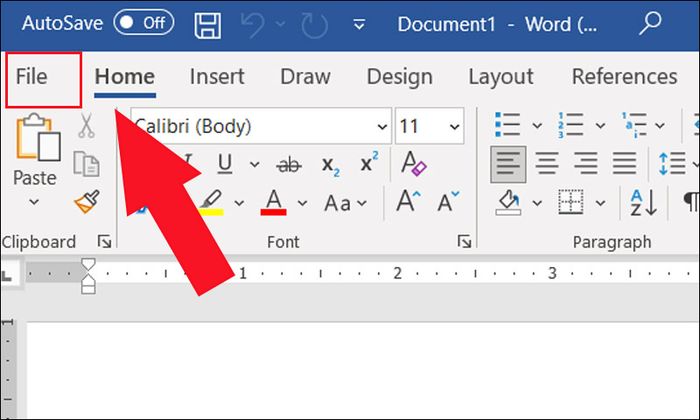
Task: Click the Superscript icon
Action: click(369, 162)
